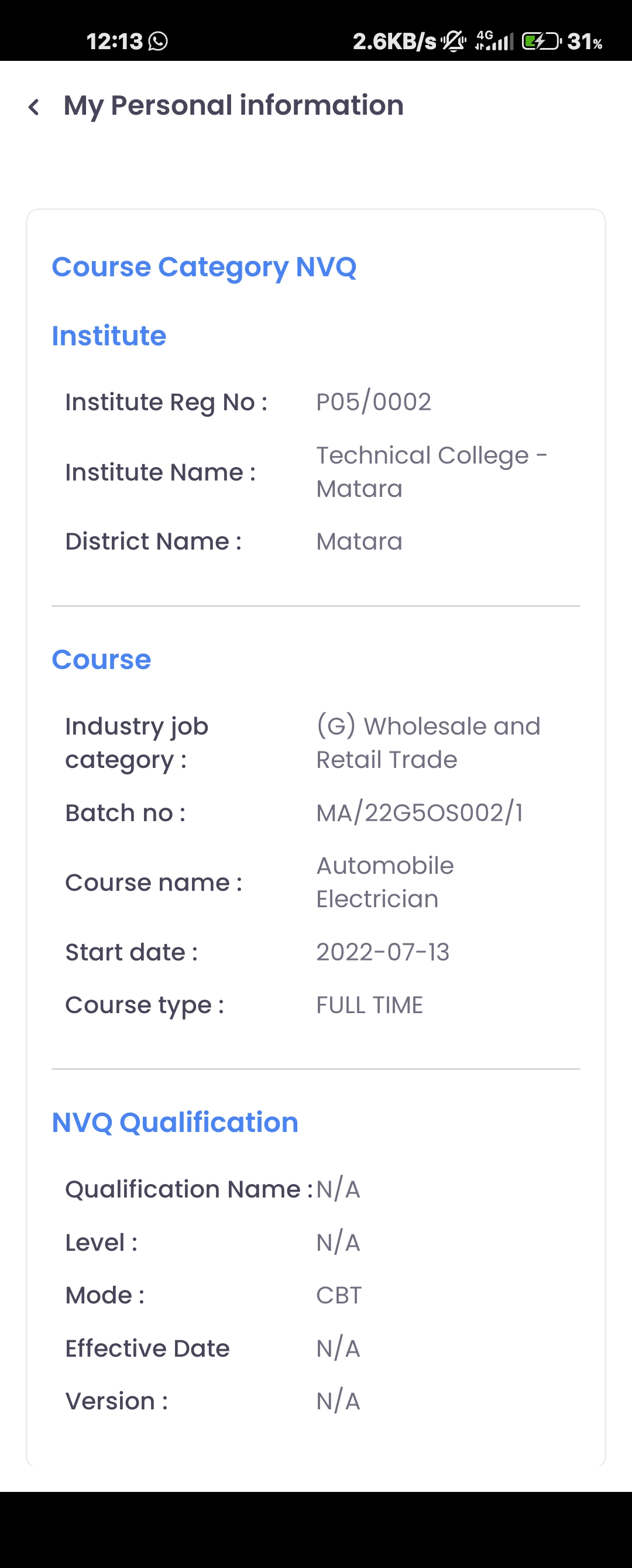The height and width of the screenshot is (1568, 632).
Task: Select the Course Category NVQ heading
Action: (204, 267)
